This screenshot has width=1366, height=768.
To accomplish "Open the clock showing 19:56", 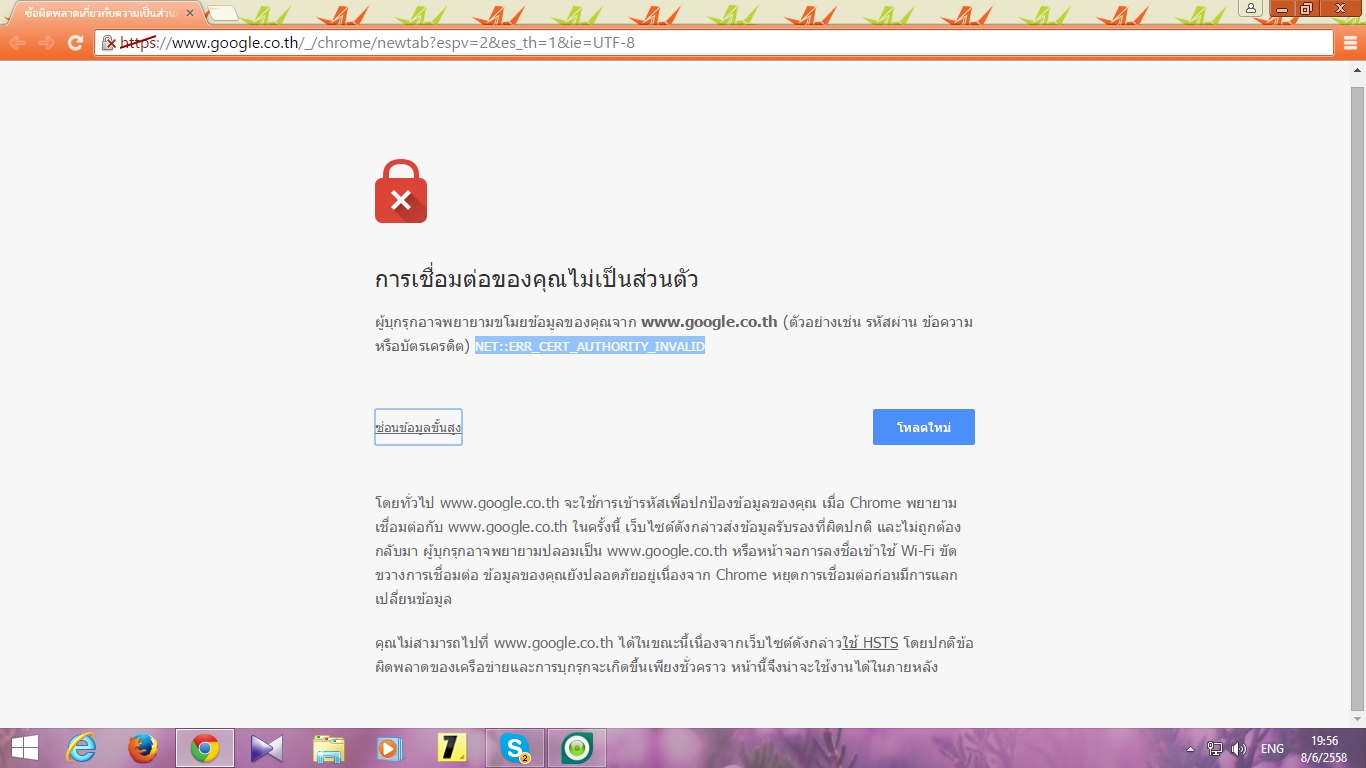I will coord(1324,749).
